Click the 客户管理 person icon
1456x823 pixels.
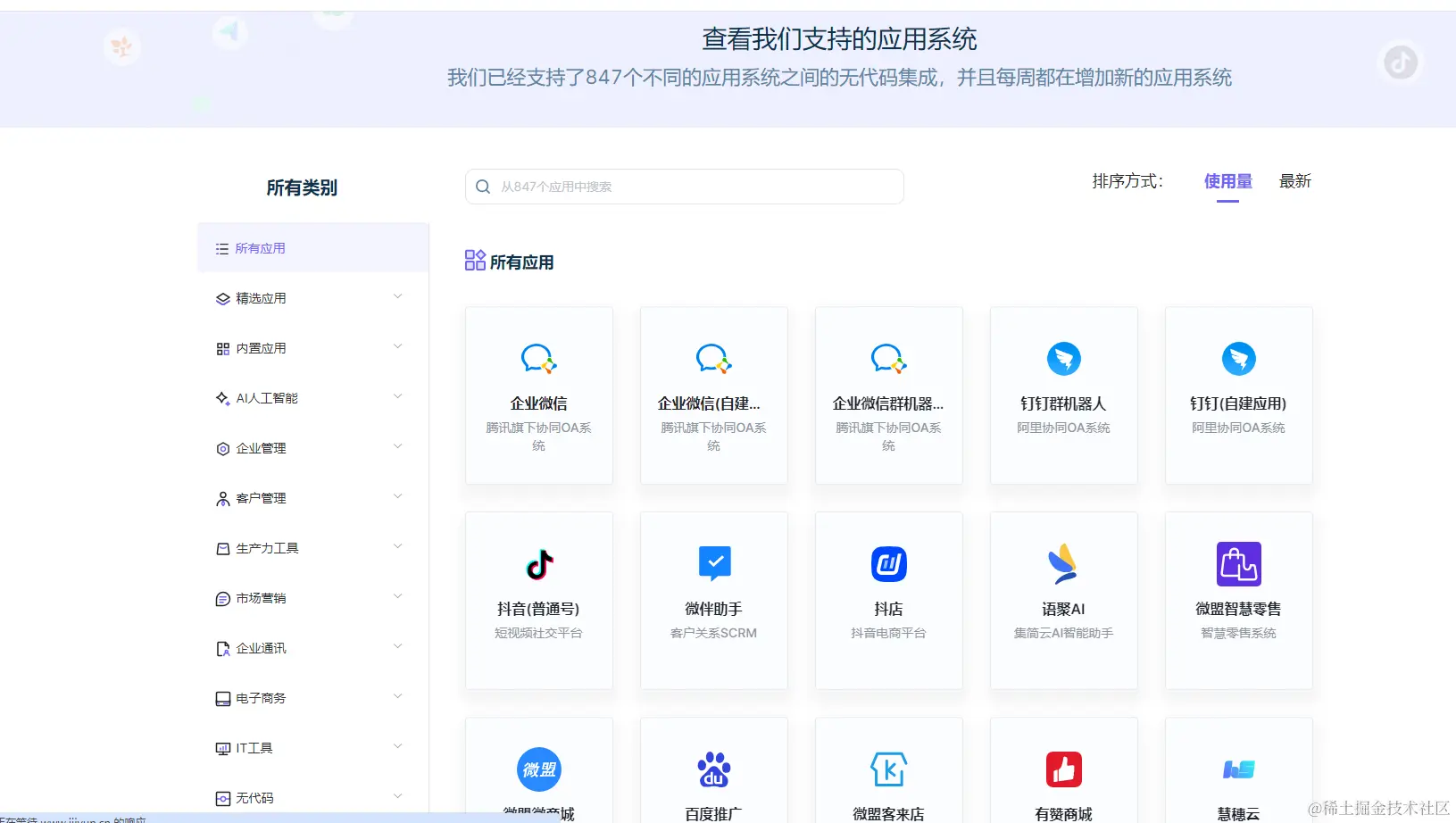coord(223,499)
